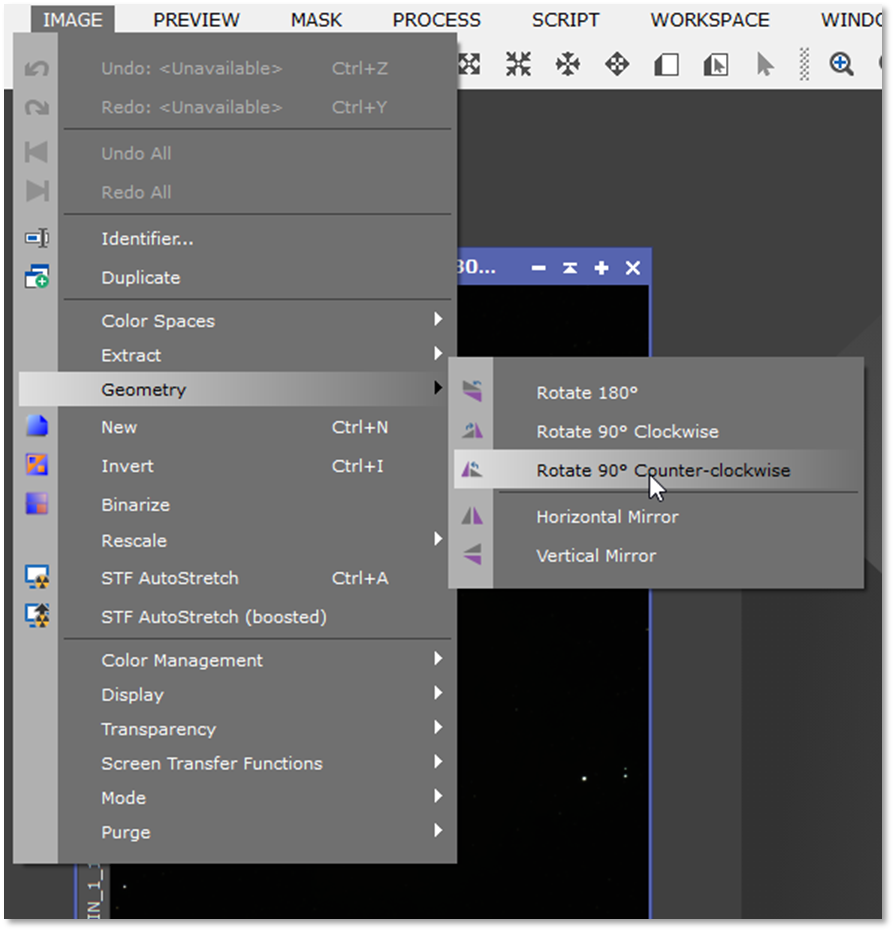Expand the Screen Transfer Functions submenu

pos(212,763)
